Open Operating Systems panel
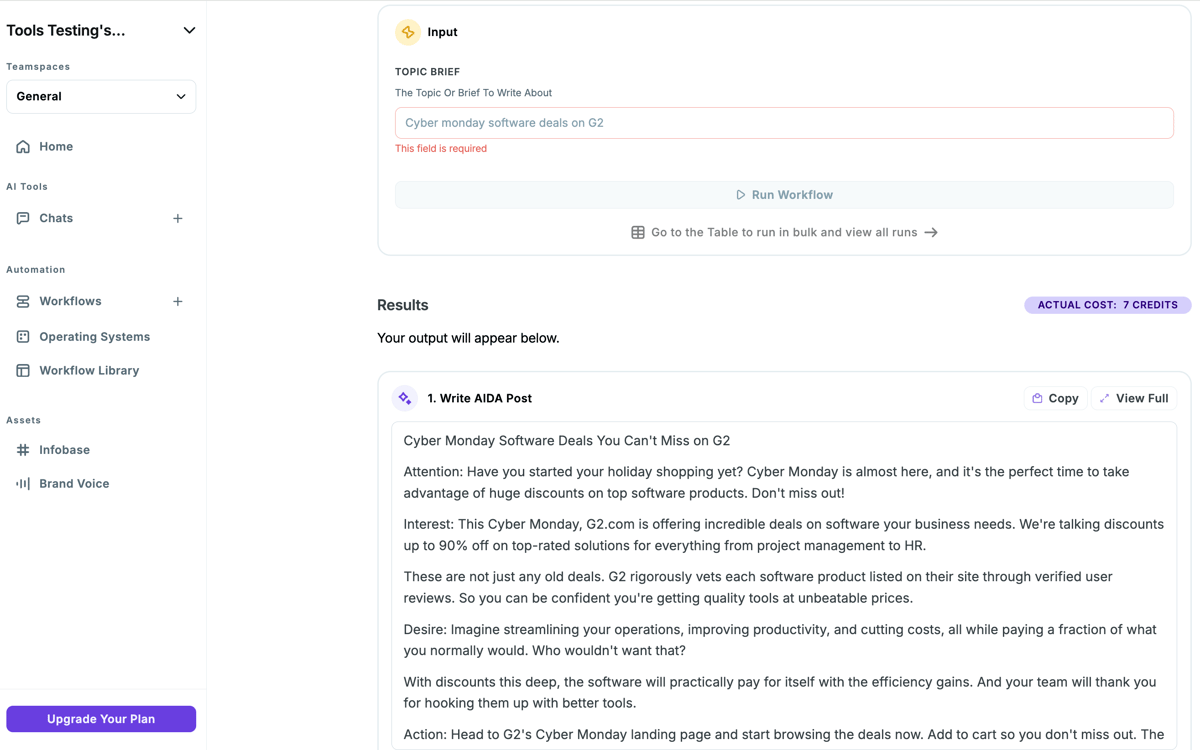1200x750 pixels. click(x=94, y=336)
